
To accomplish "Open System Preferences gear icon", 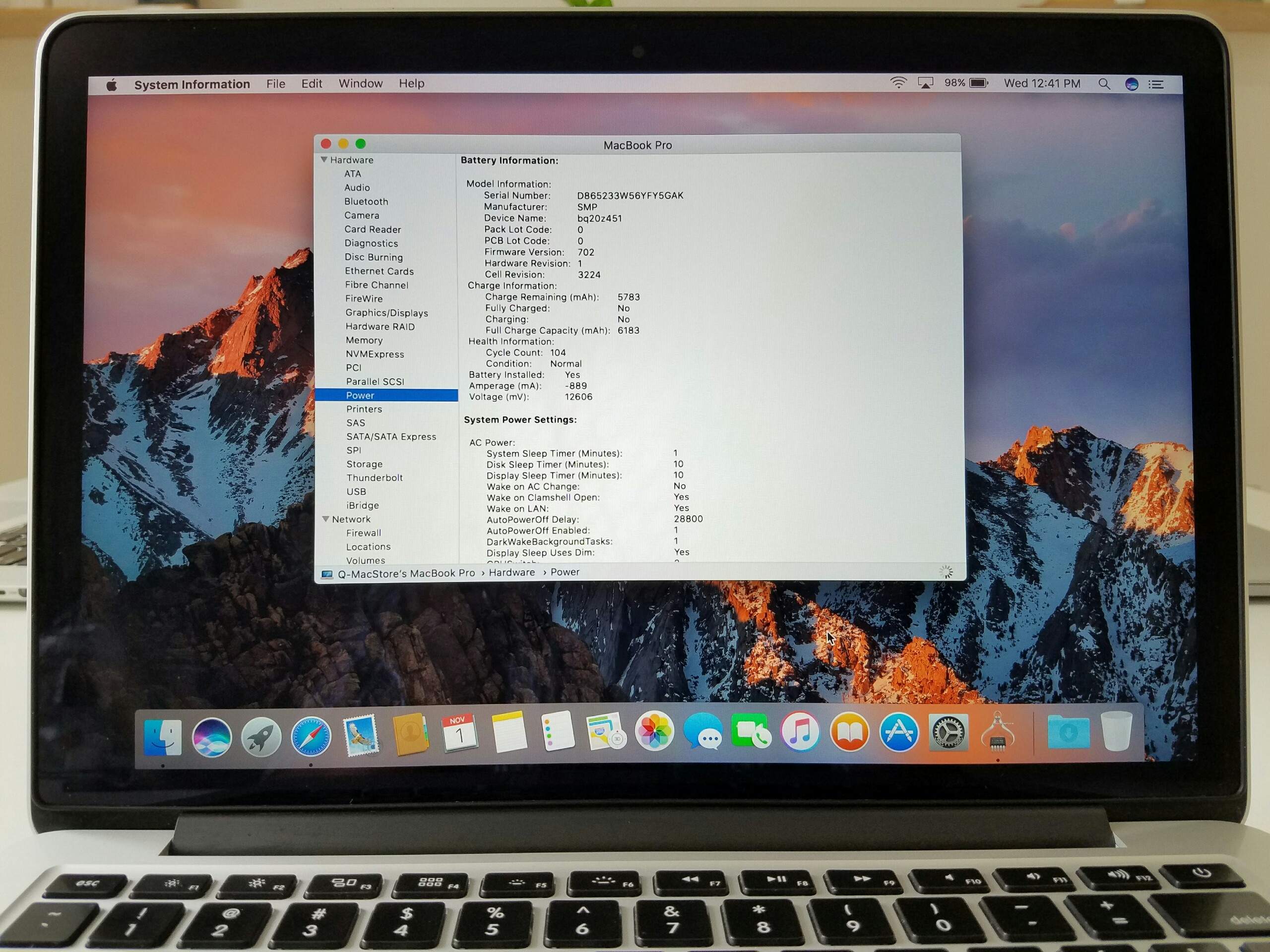I will [x=949, y=733].
